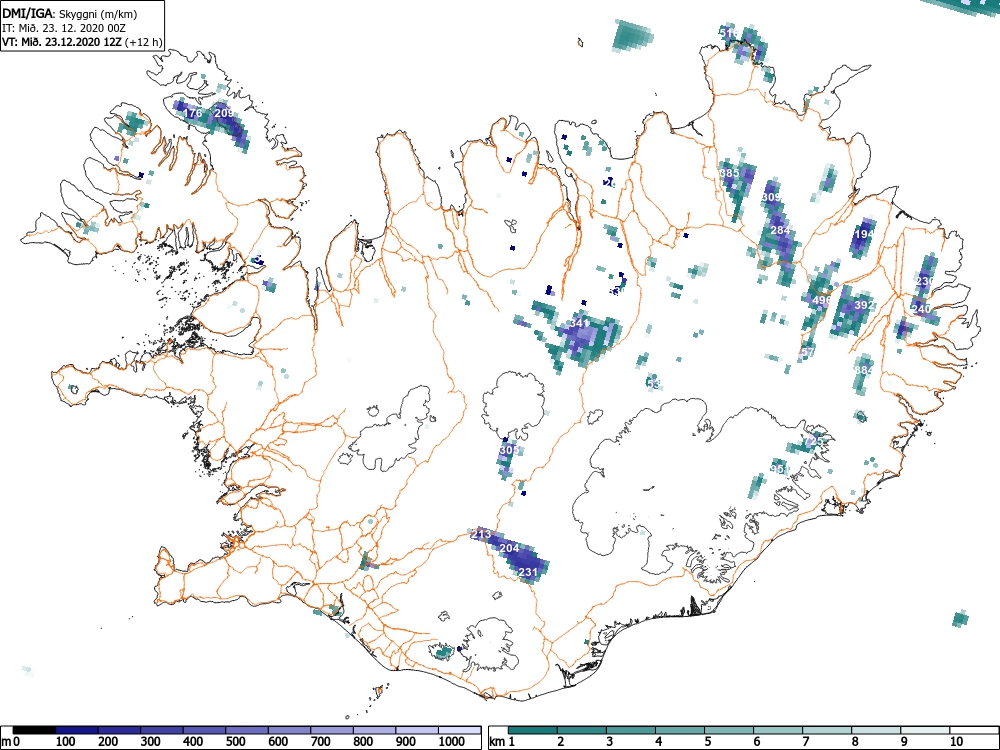The image size is (1000, 750).
Task: Click the visibility value '240' on the map
Action: point(922,309)
